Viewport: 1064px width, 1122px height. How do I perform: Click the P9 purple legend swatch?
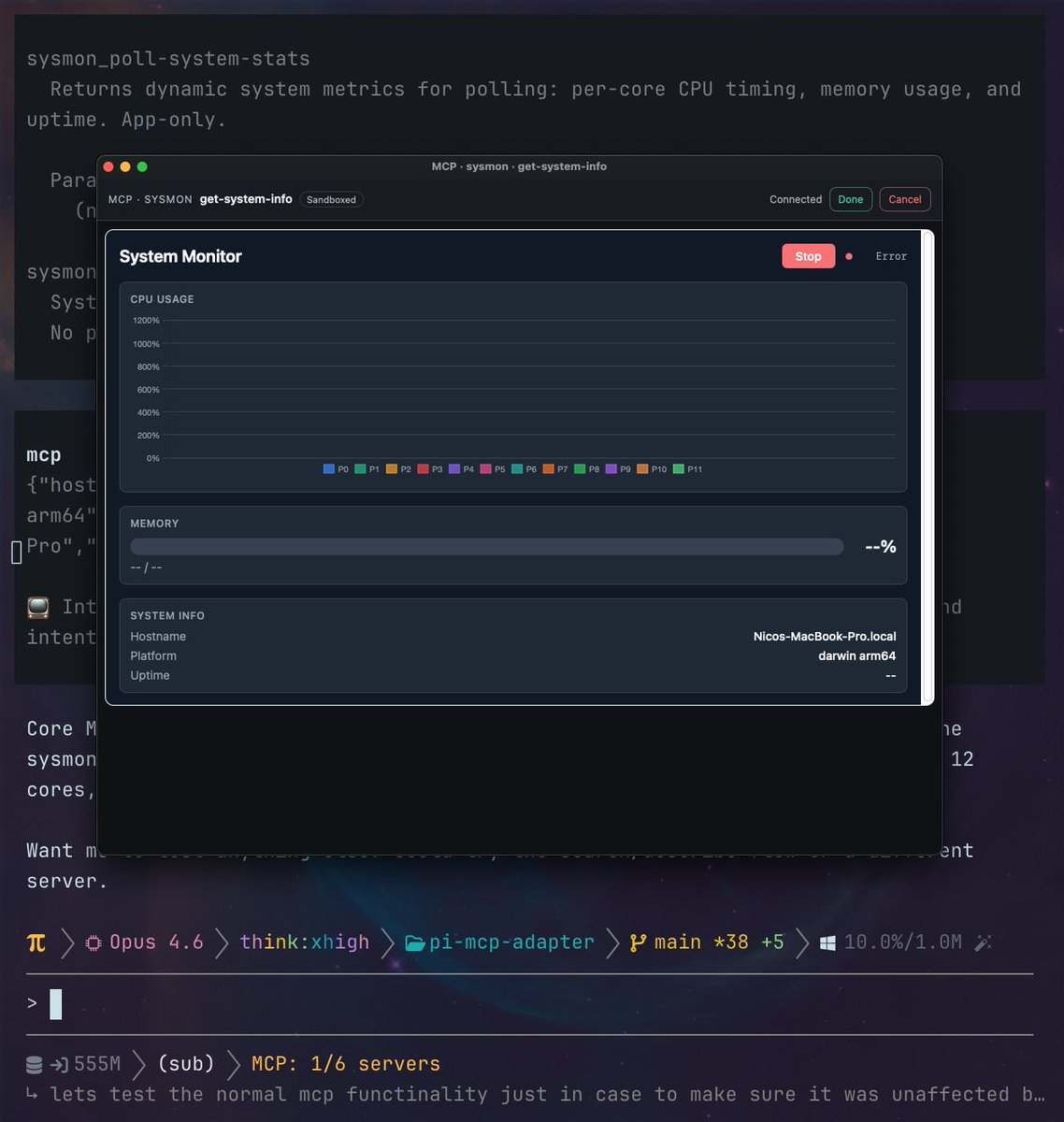[611, 468]
